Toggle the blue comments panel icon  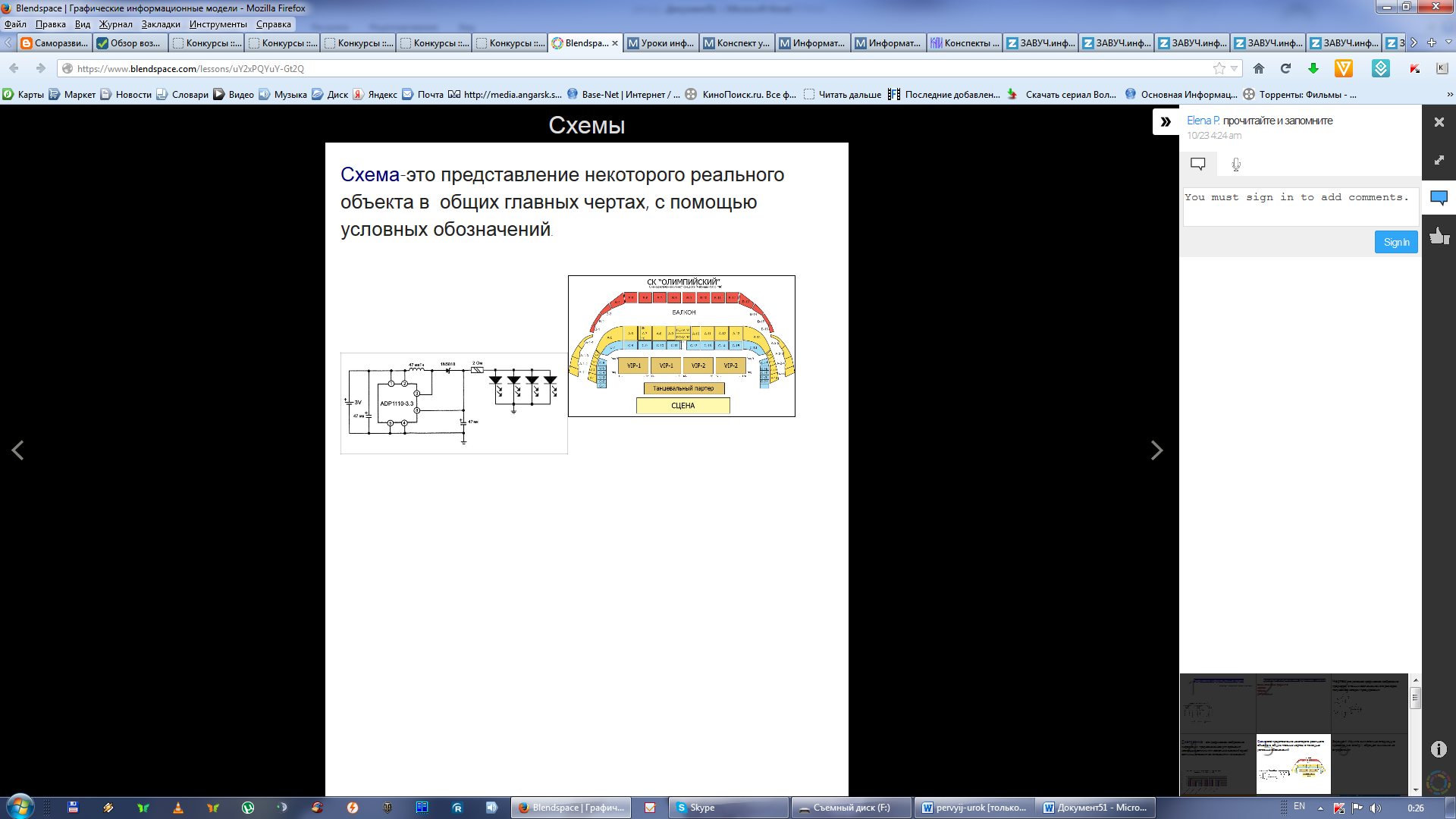(x=1439, y=198)
